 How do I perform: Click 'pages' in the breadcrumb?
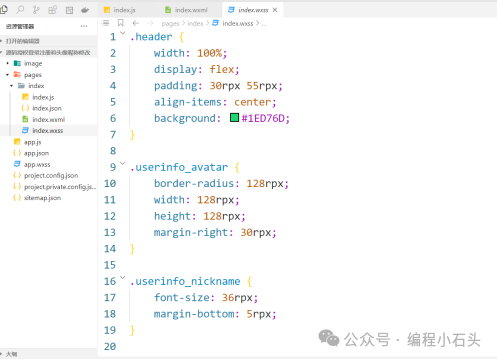pos(170,23)
